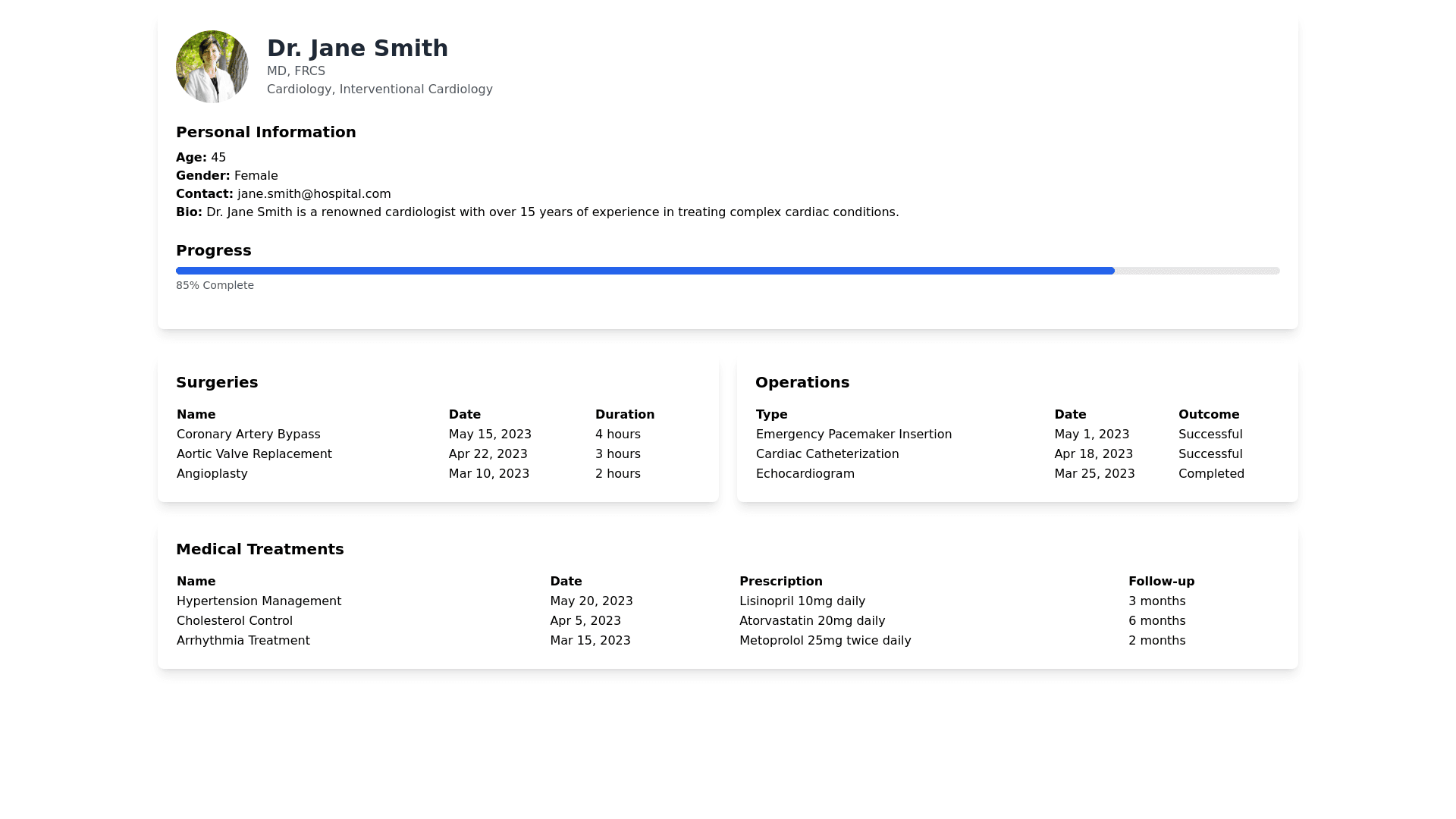Screen dimensions: 1456x819
Task: Click the jane.smith@hospital.com contact email
Action: click(314, 194)
